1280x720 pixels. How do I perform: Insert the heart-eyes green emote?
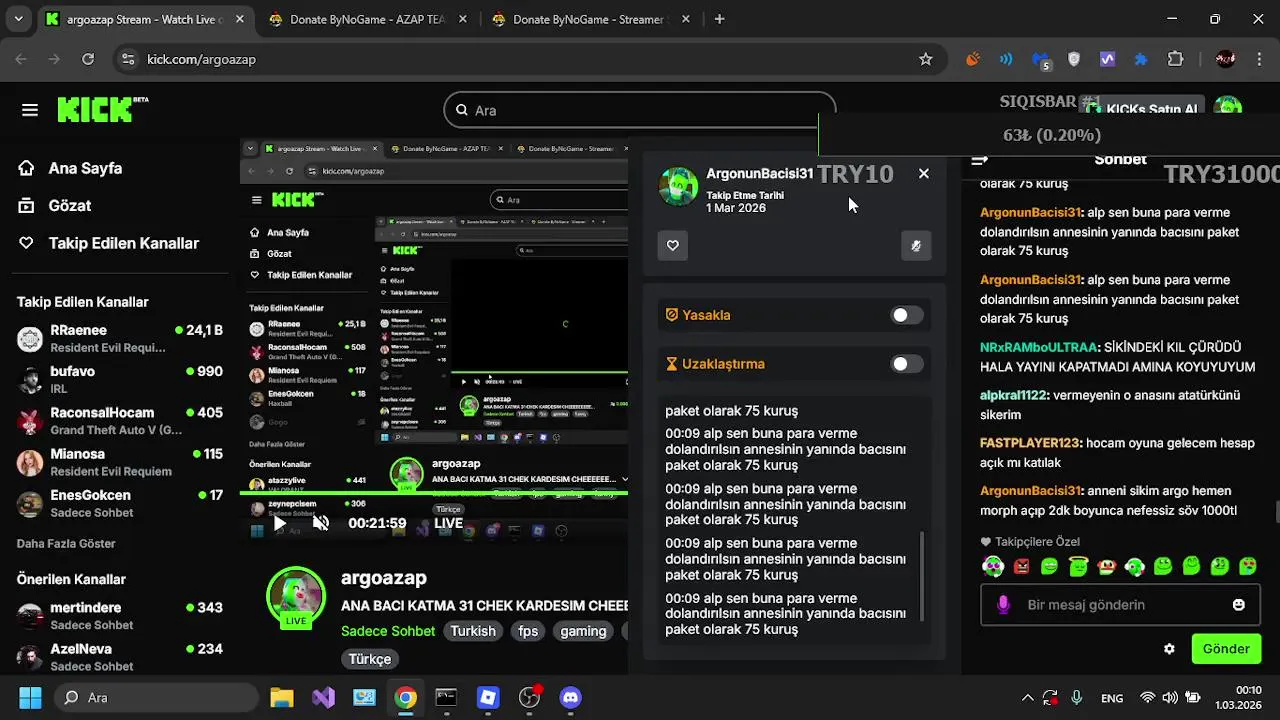1248,567
